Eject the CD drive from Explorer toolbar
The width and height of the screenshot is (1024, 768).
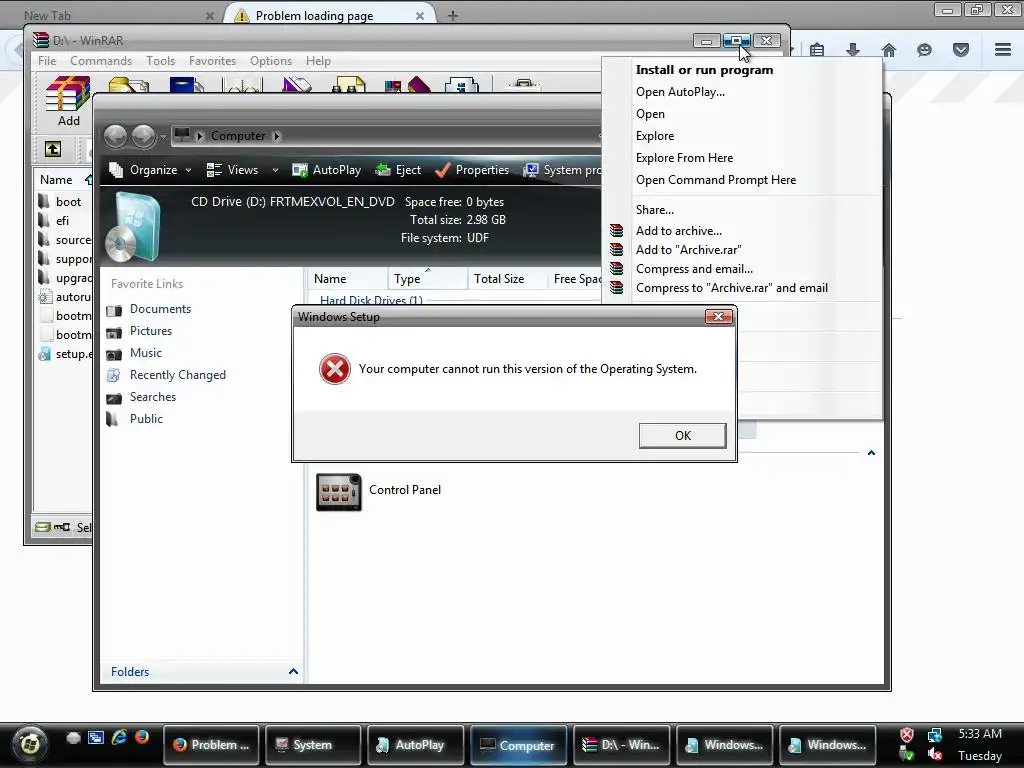click(x=398, y=170)
